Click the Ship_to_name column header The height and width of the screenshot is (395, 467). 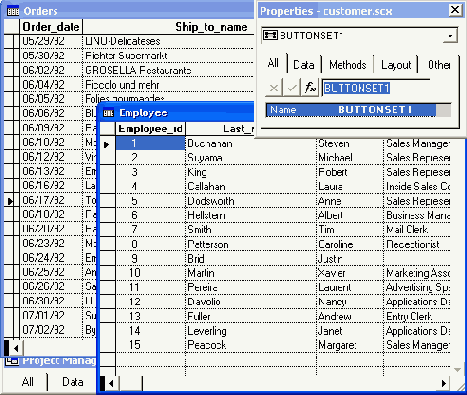click(x=168, y=27)
